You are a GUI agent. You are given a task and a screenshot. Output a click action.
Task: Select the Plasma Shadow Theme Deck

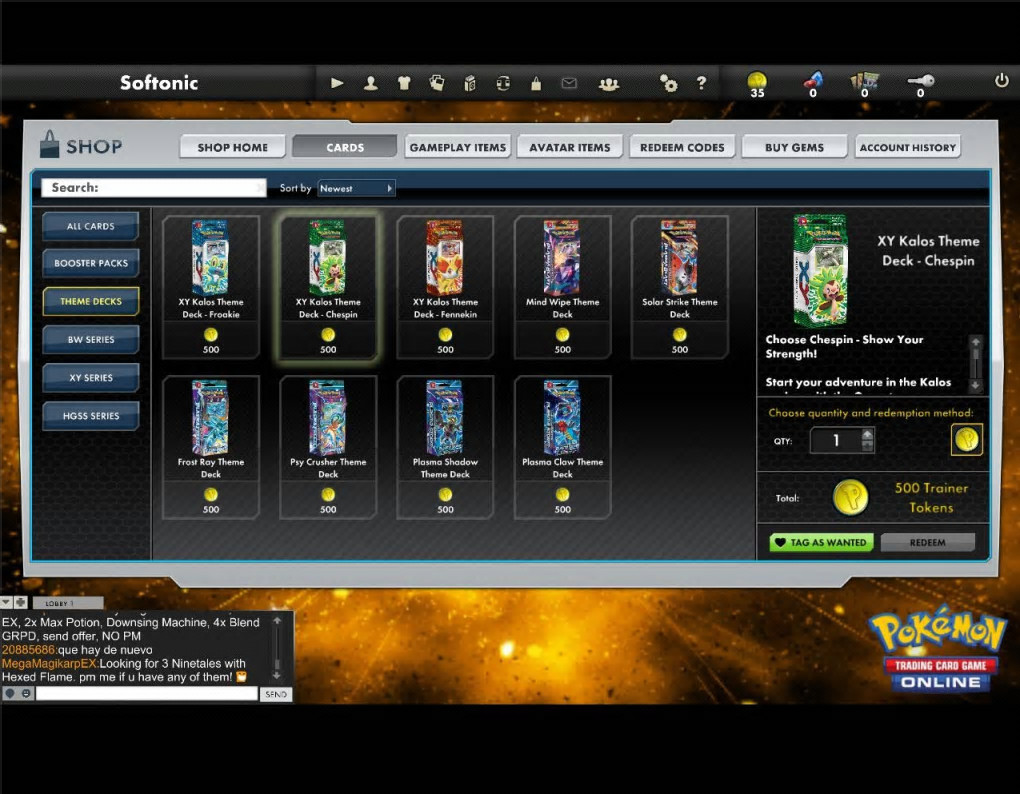(445, 447)
